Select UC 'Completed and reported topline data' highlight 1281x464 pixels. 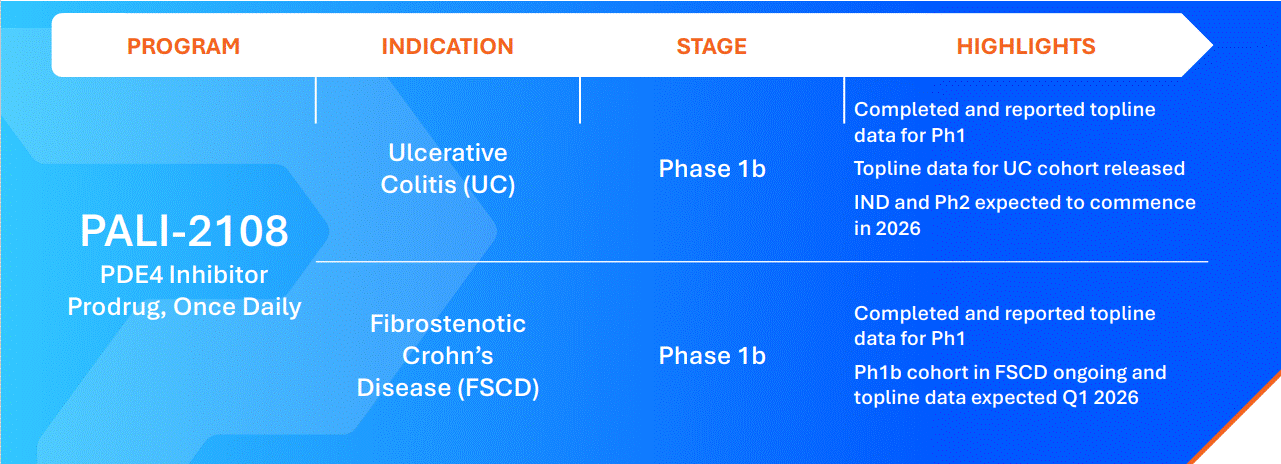(1005, 122)
